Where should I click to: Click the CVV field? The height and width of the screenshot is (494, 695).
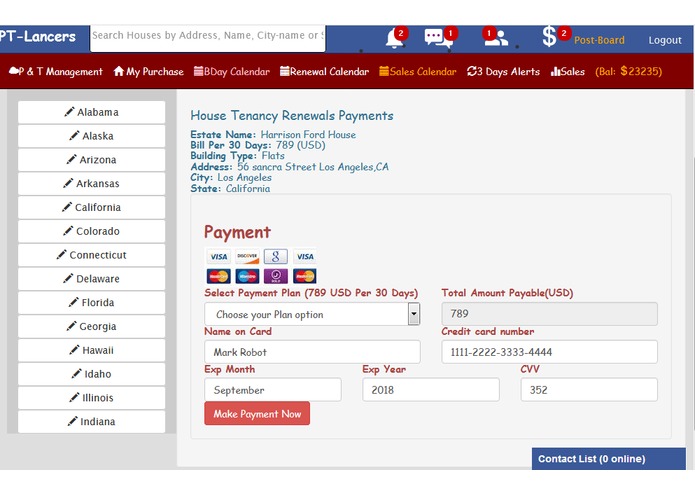pos(589,390)
